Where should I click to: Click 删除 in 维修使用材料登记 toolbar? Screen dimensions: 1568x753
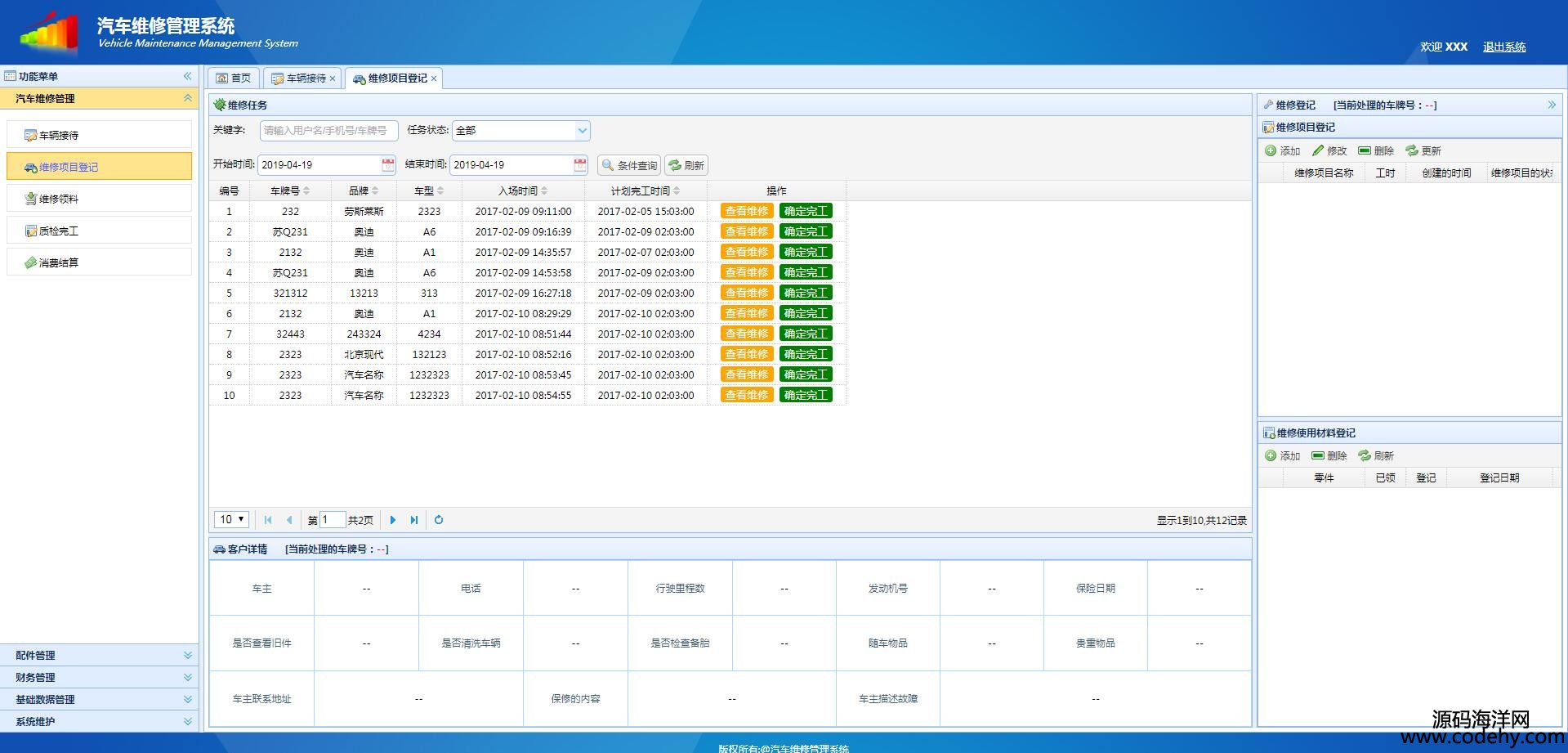(x=1329, y=456)
